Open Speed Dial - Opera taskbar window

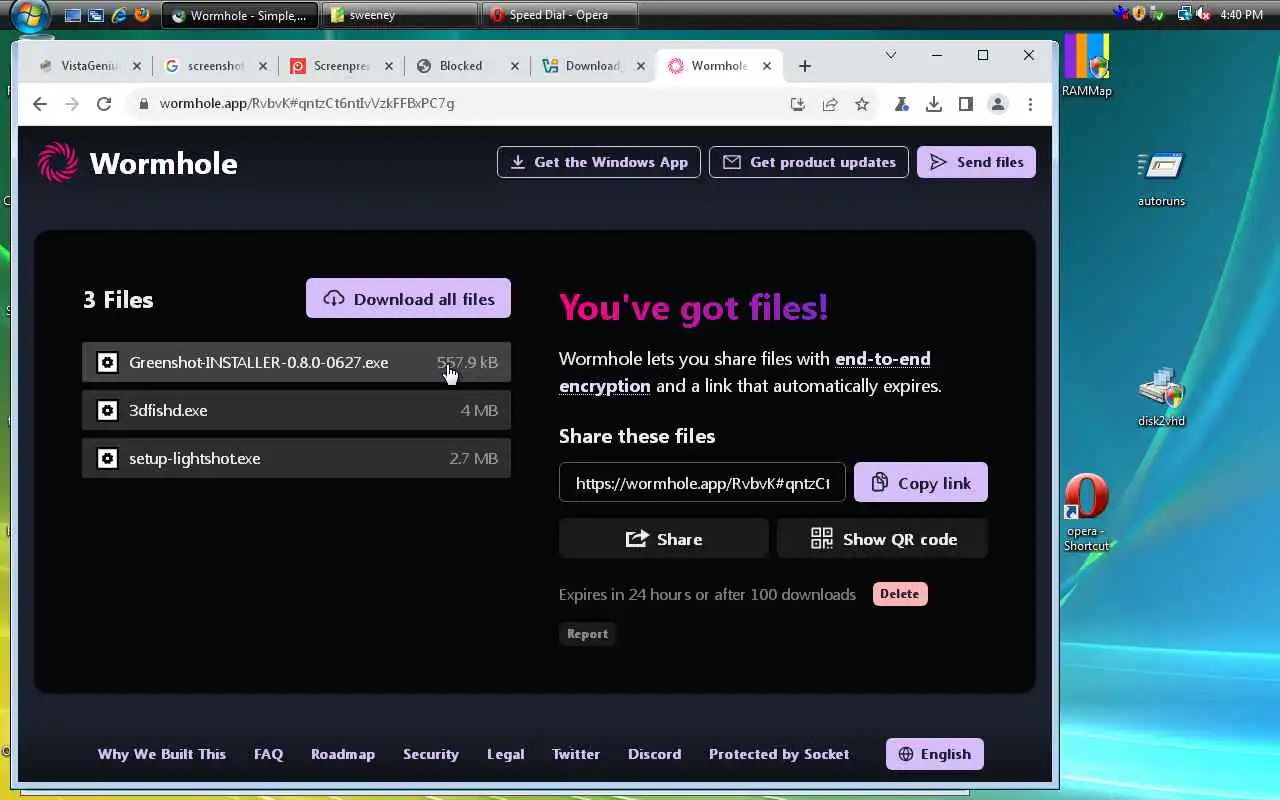pos(560,15)
